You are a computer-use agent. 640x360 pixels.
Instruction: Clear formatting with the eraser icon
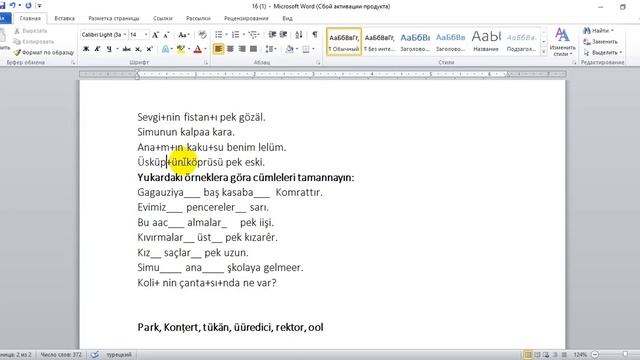(202, 35)
